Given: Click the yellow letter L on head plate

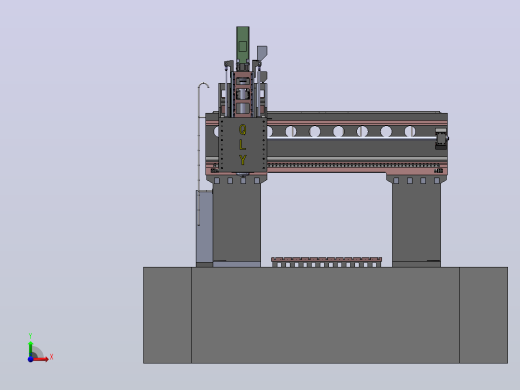Looking at the screenshot, I should point(242,145).
